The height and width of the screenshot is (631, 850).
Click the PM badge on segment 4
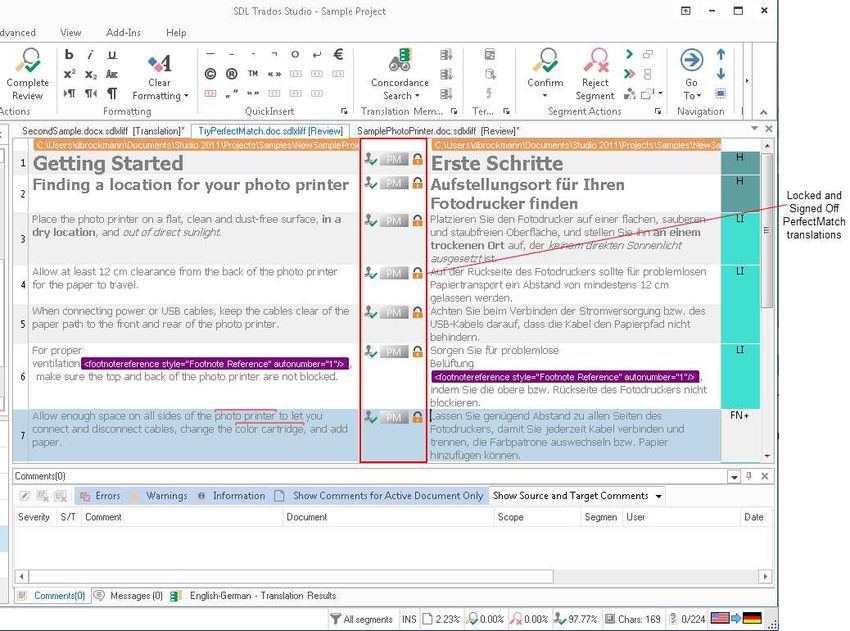coord(394,273)
